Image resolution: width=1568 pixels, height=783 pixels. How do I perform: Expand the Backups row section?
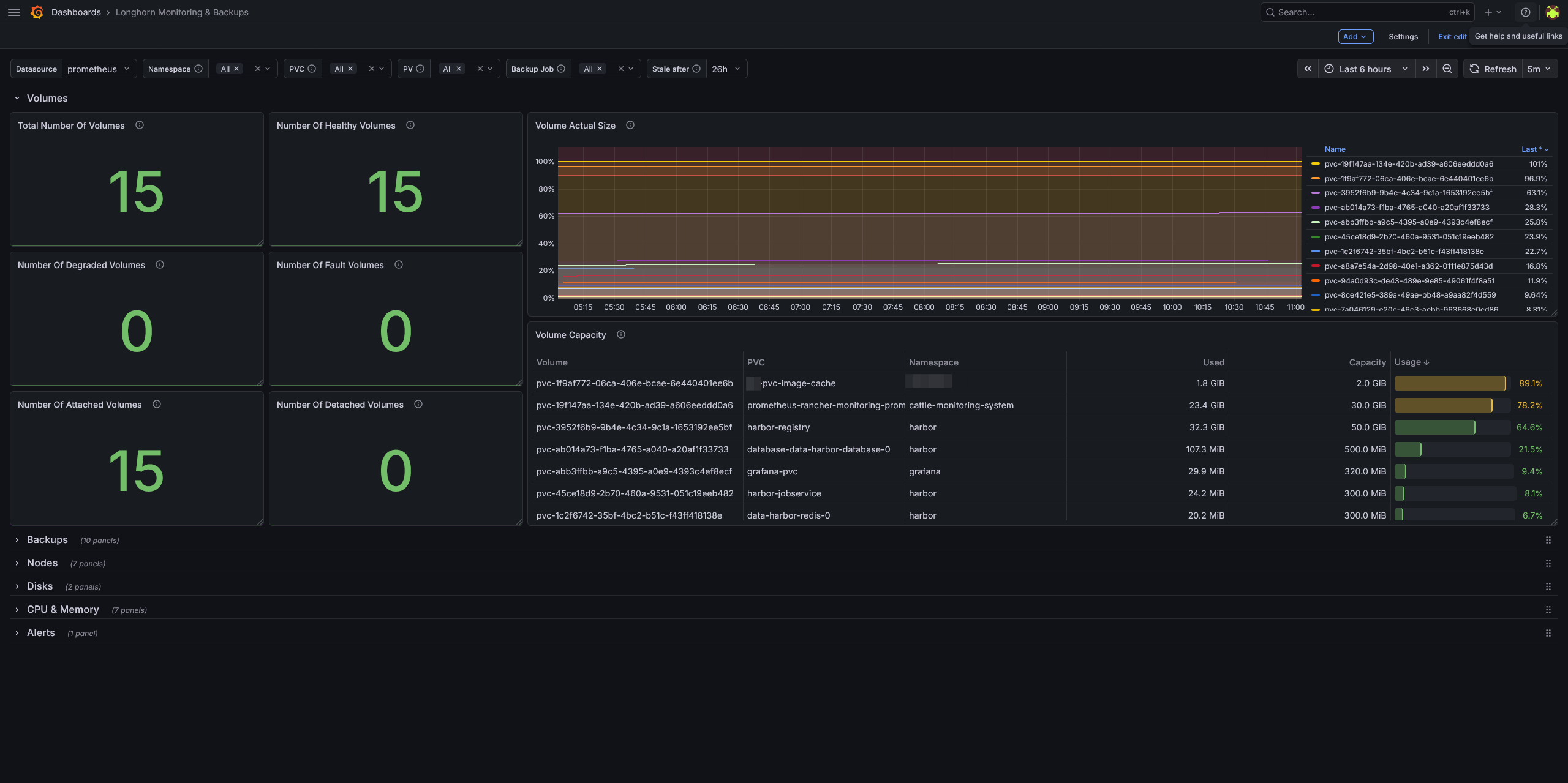click(47, 540)
